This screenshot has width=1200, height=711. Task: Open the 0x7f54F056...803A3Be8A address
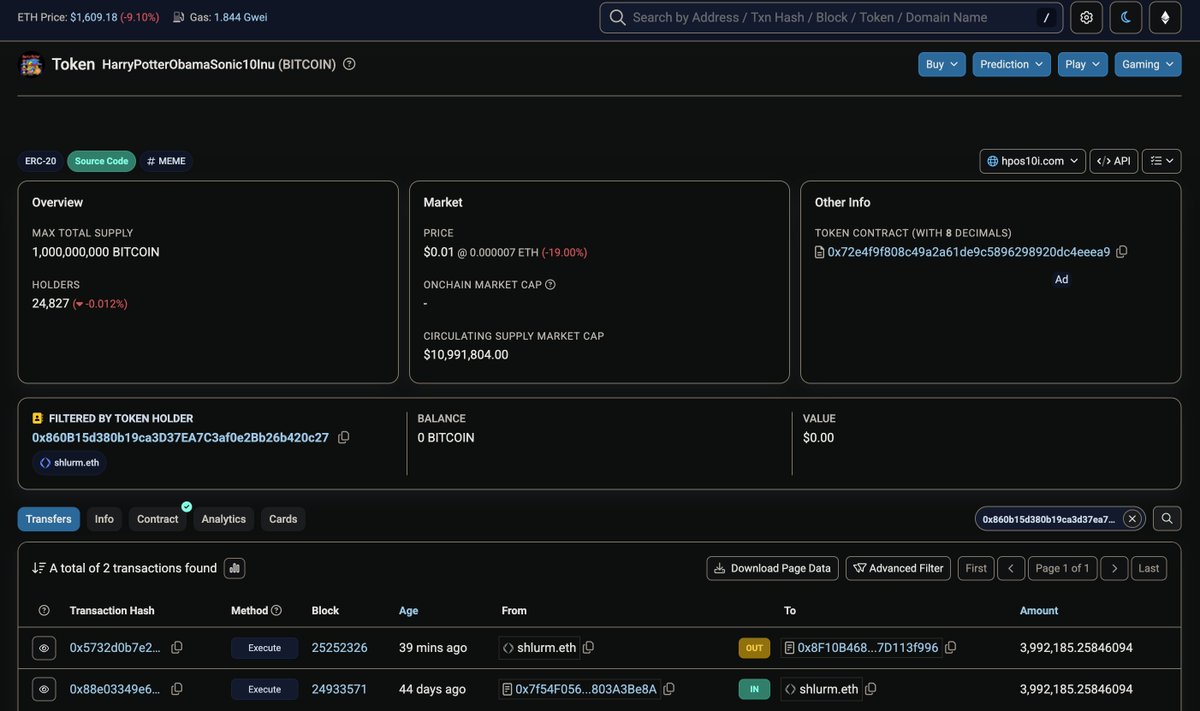tap(586, 689)
